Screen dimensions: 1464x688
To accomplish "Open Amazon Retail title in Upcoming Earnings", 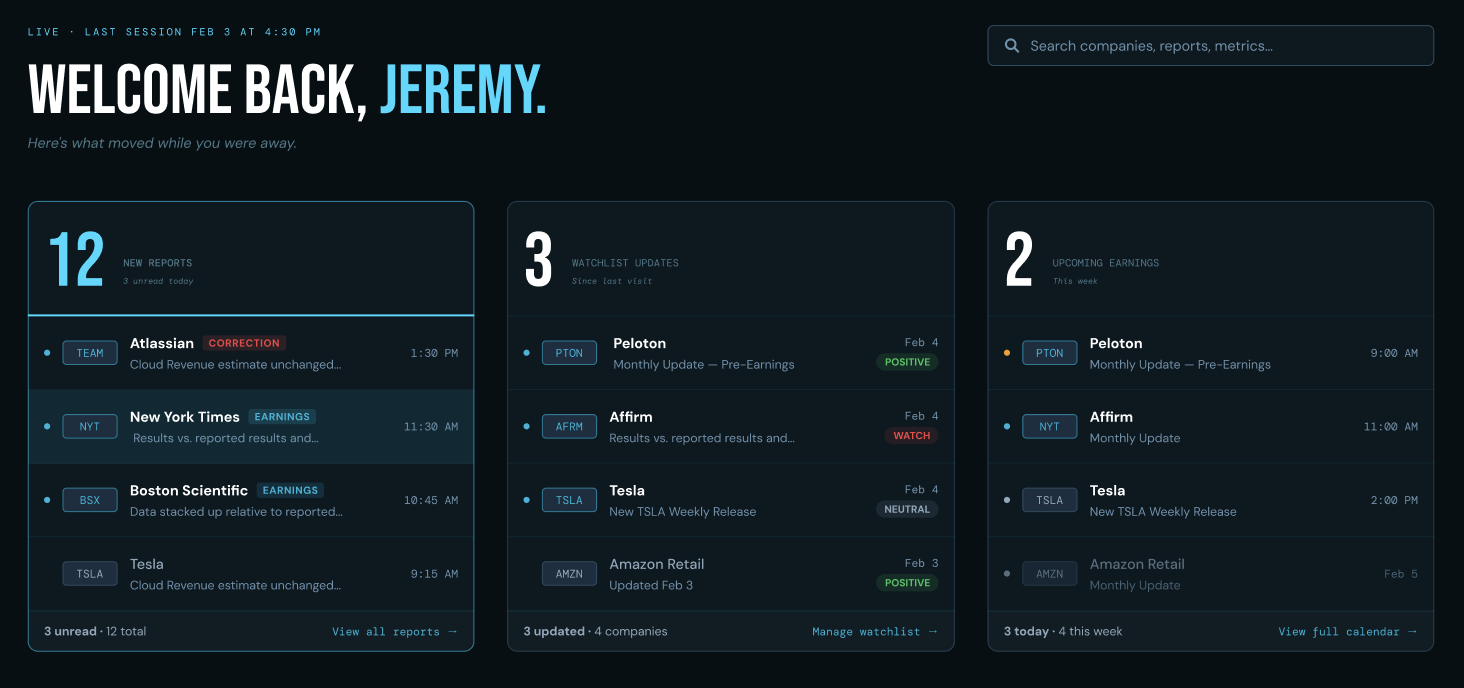I will [1137, 564].
